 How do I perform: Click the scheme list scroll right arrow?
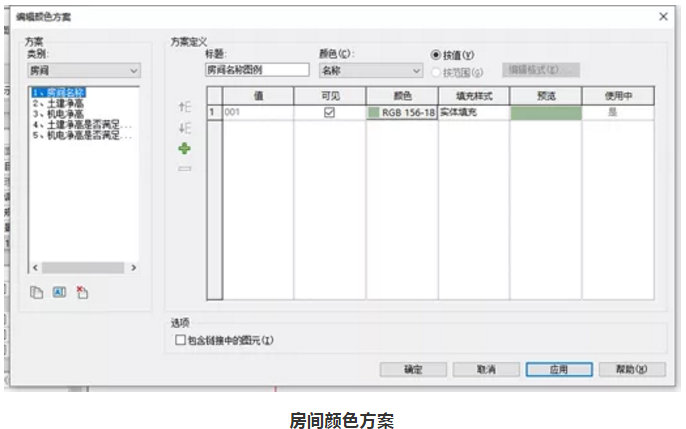133,268
